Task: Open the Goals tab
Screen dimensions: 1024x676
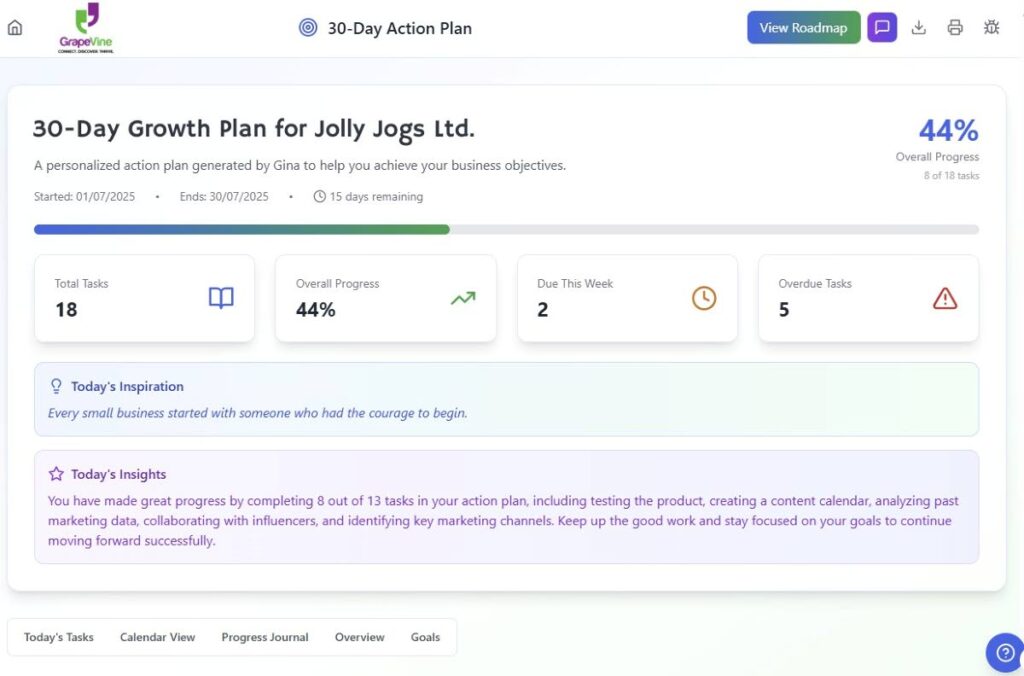Action: click(x=425, y=637)
